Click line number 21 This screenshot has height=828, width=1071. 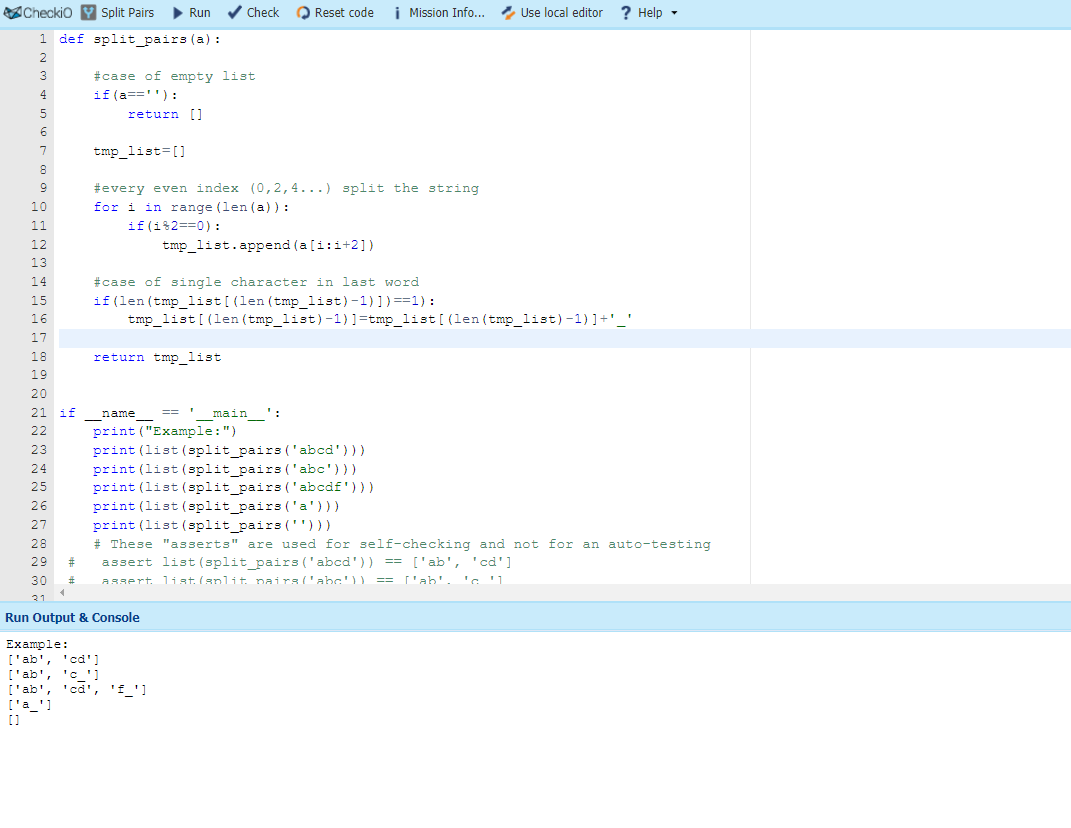pyautogui.click(x=38, y=412)
